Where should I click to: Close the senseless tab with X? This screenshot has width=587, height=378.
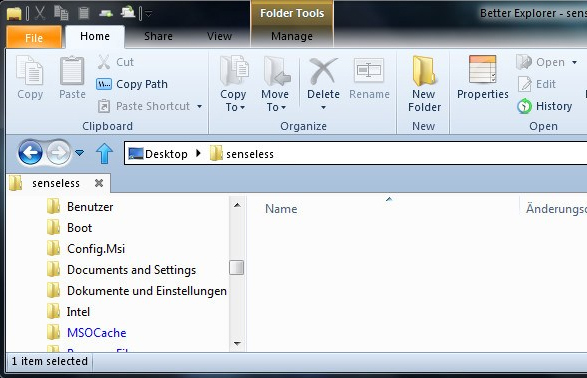point(99,183)
